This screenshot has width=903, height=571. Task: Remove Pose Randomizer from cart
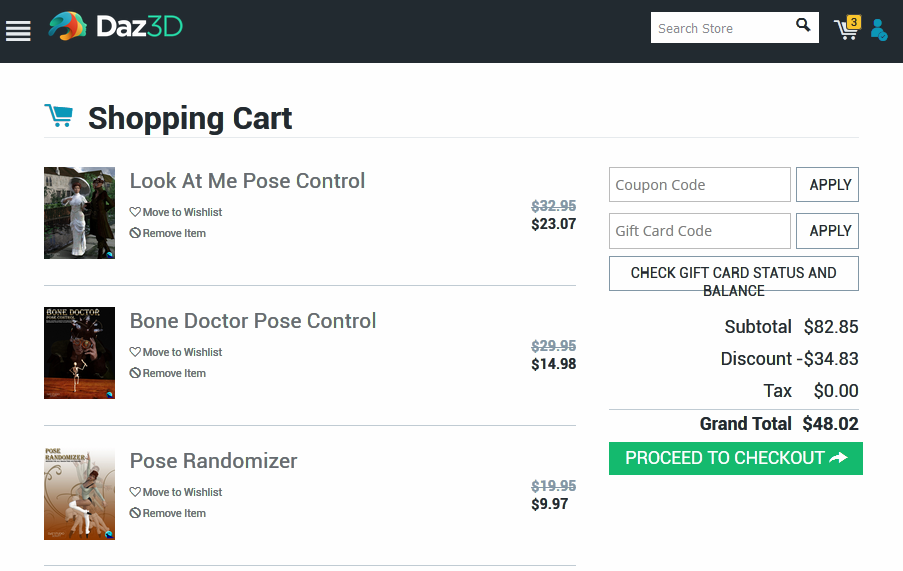point(168,513)
